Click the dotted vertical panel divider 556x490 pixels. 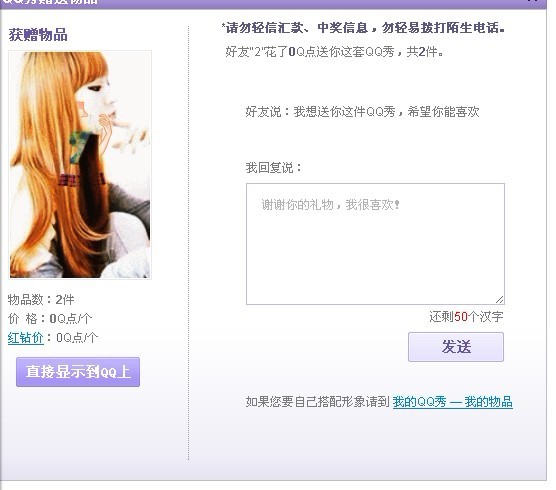click(x=188, y=243)
